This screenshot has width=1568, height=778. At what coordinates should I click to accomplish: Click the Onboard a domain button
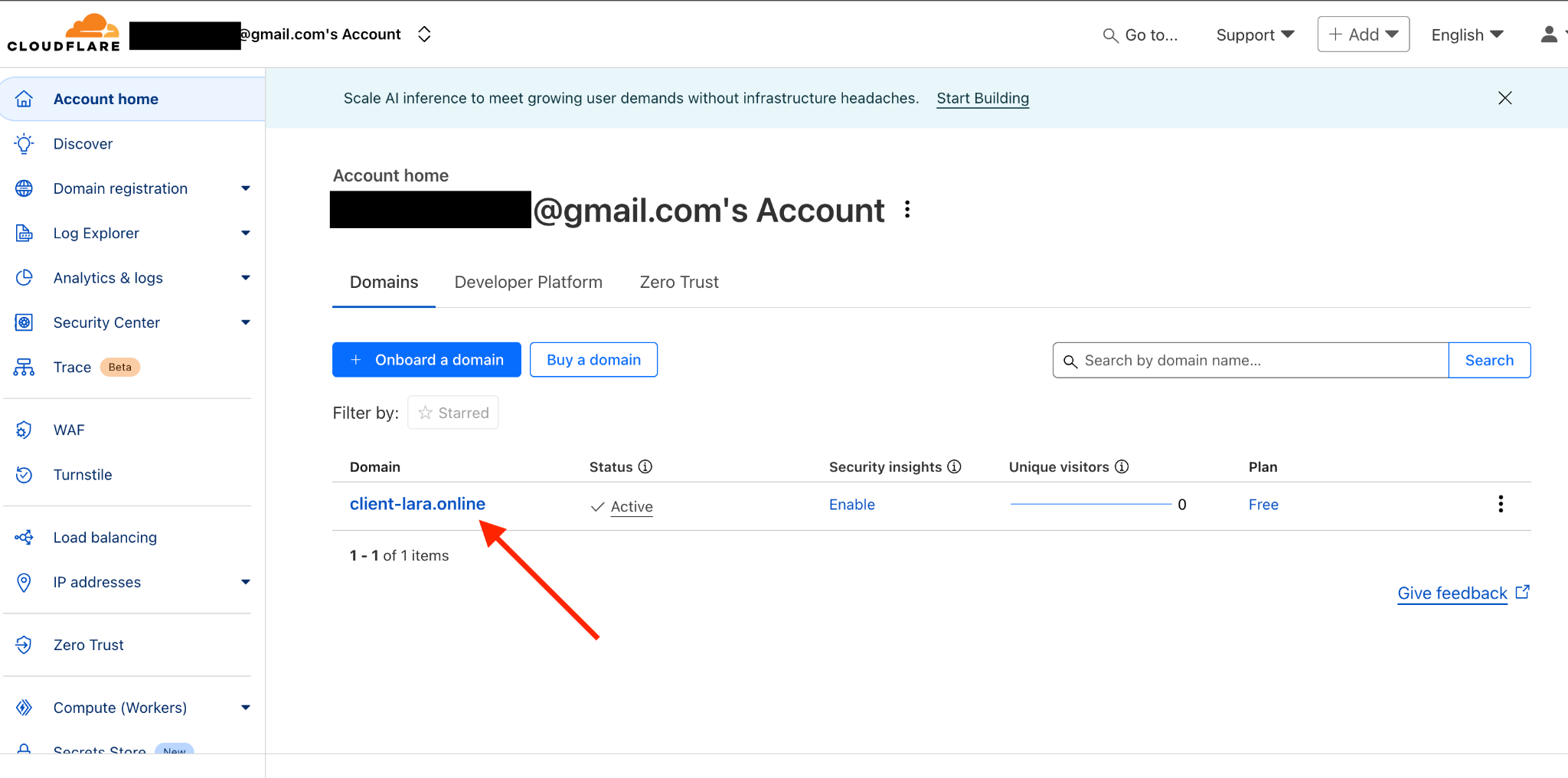pos(426,360)
